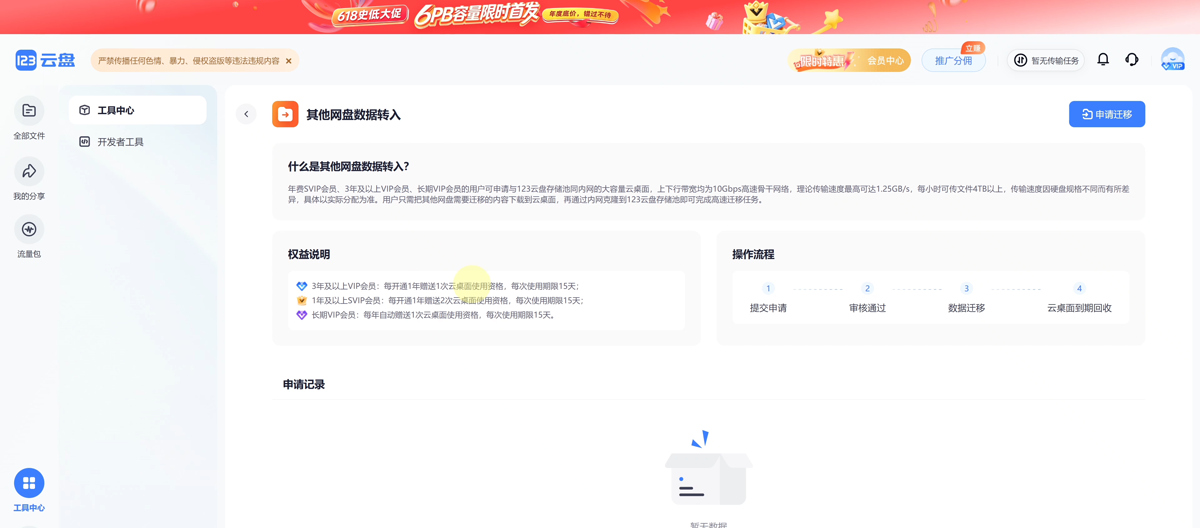
Task: Click the empty box illustration
Action: click(708, 468)
